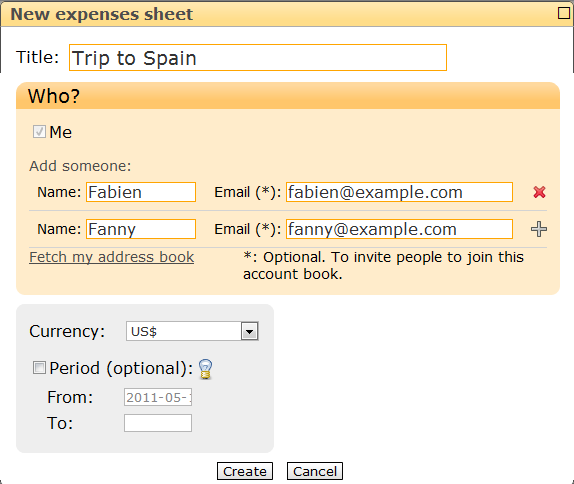The width and height of the screenshot is (574, 484).
Task: Edit the fabien@example.com email field
Action: point(399,192)
